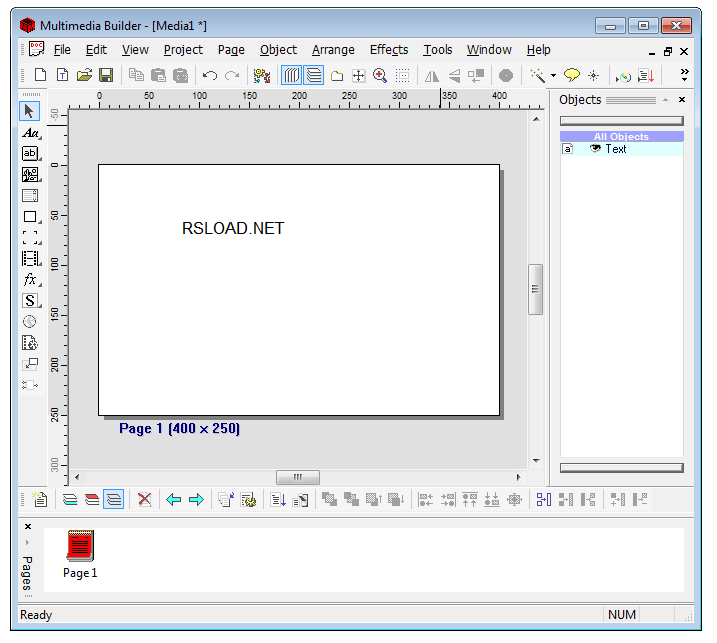Toggle the teal master page layer button
Viewport: 717px width, 643px height.
70,499
